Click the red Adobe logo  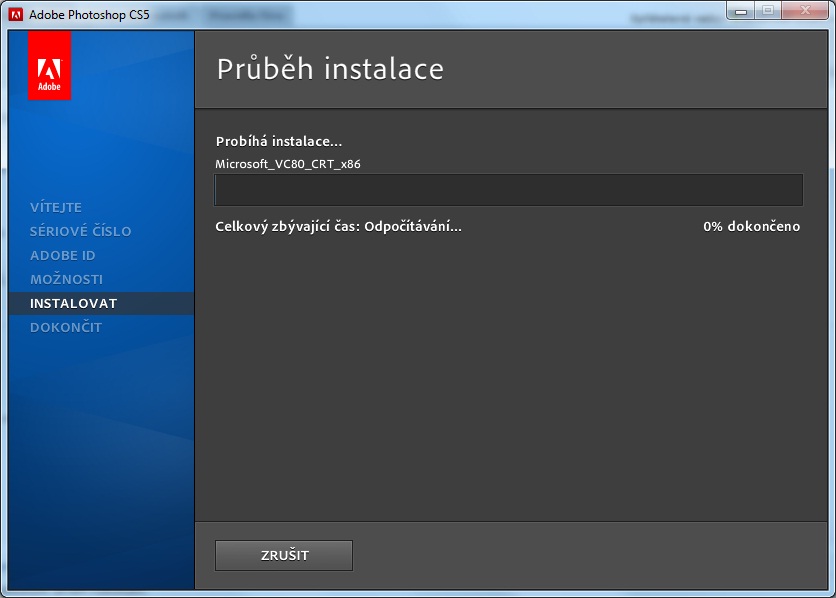[50, 66]
